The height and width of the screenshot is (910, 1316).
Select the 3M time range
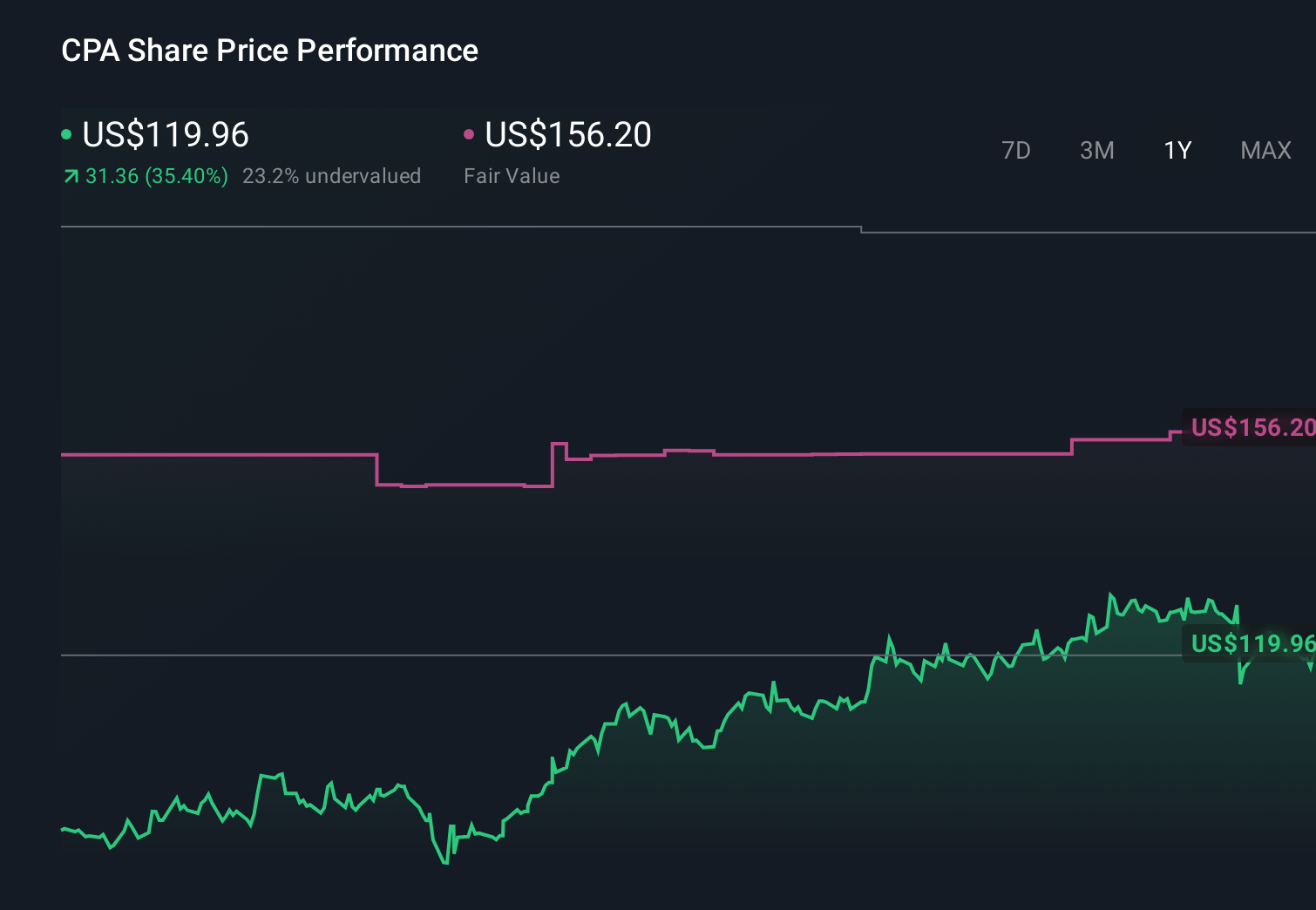(1096, 150)
